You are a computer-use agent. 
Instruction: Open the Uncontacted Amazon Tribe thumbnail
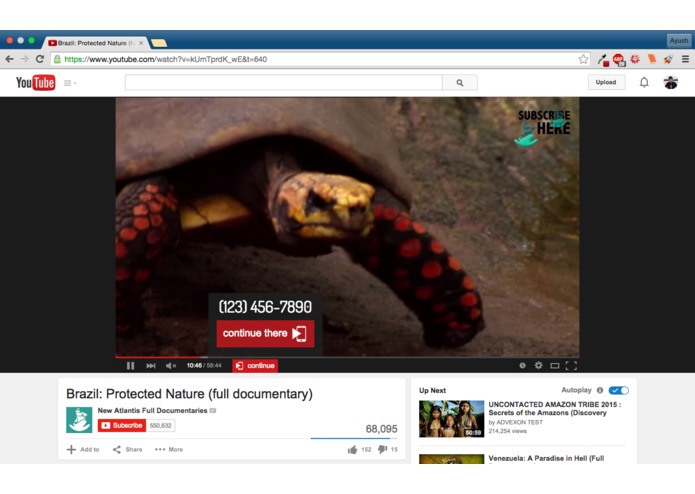click(451, 419)
